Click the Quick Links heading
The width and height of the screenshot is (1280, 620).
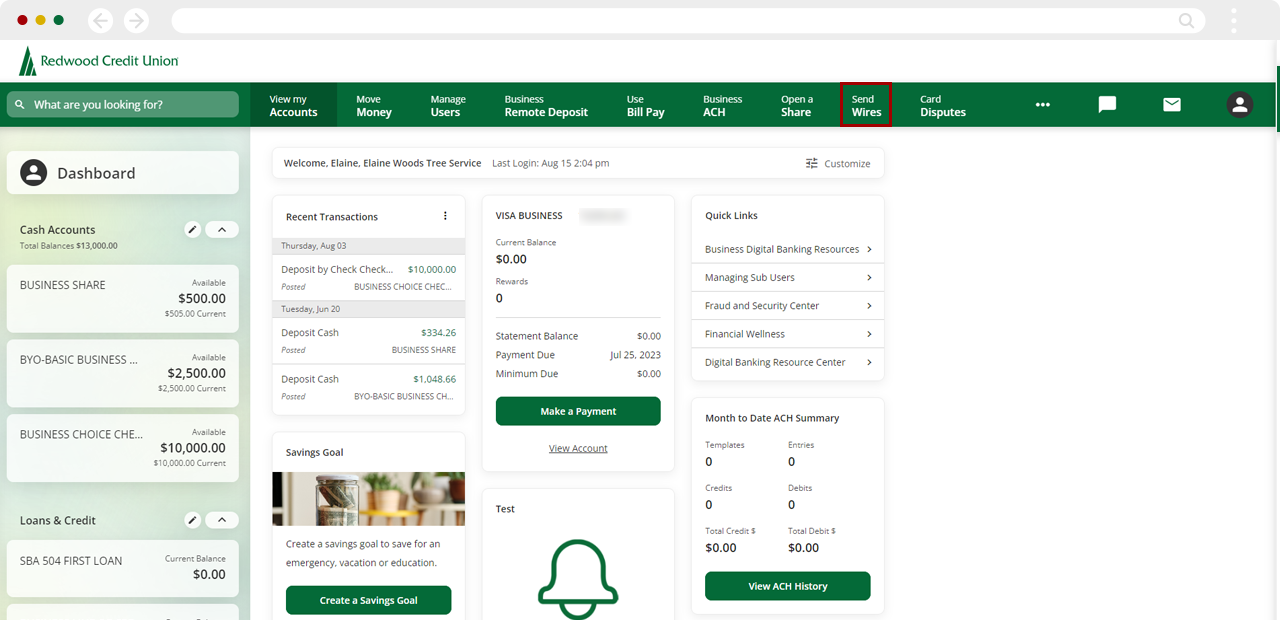(x=731, y=215)
